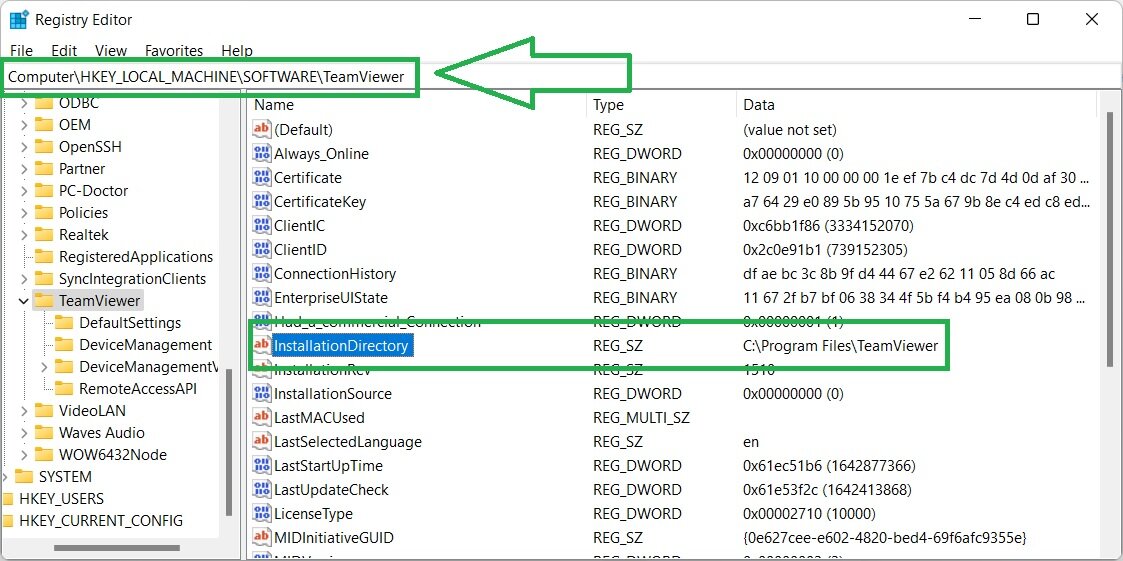
Task: Click the LicenseType DWORD value icon
Action: pyautogui.click(x=261, y=514)
